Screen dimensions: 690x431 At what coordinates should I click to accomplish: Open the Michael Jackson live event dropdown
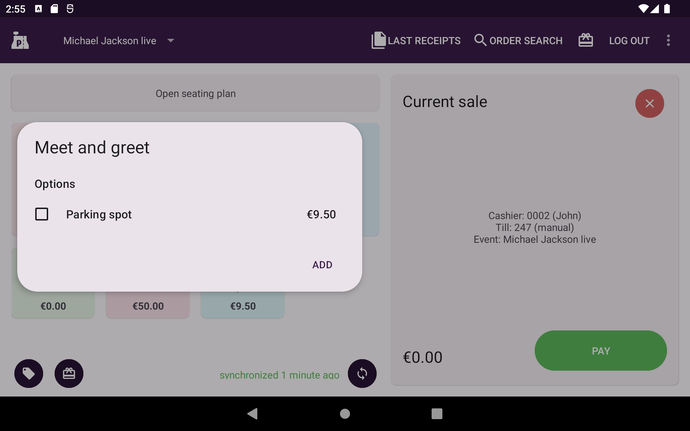coord(119,41)
